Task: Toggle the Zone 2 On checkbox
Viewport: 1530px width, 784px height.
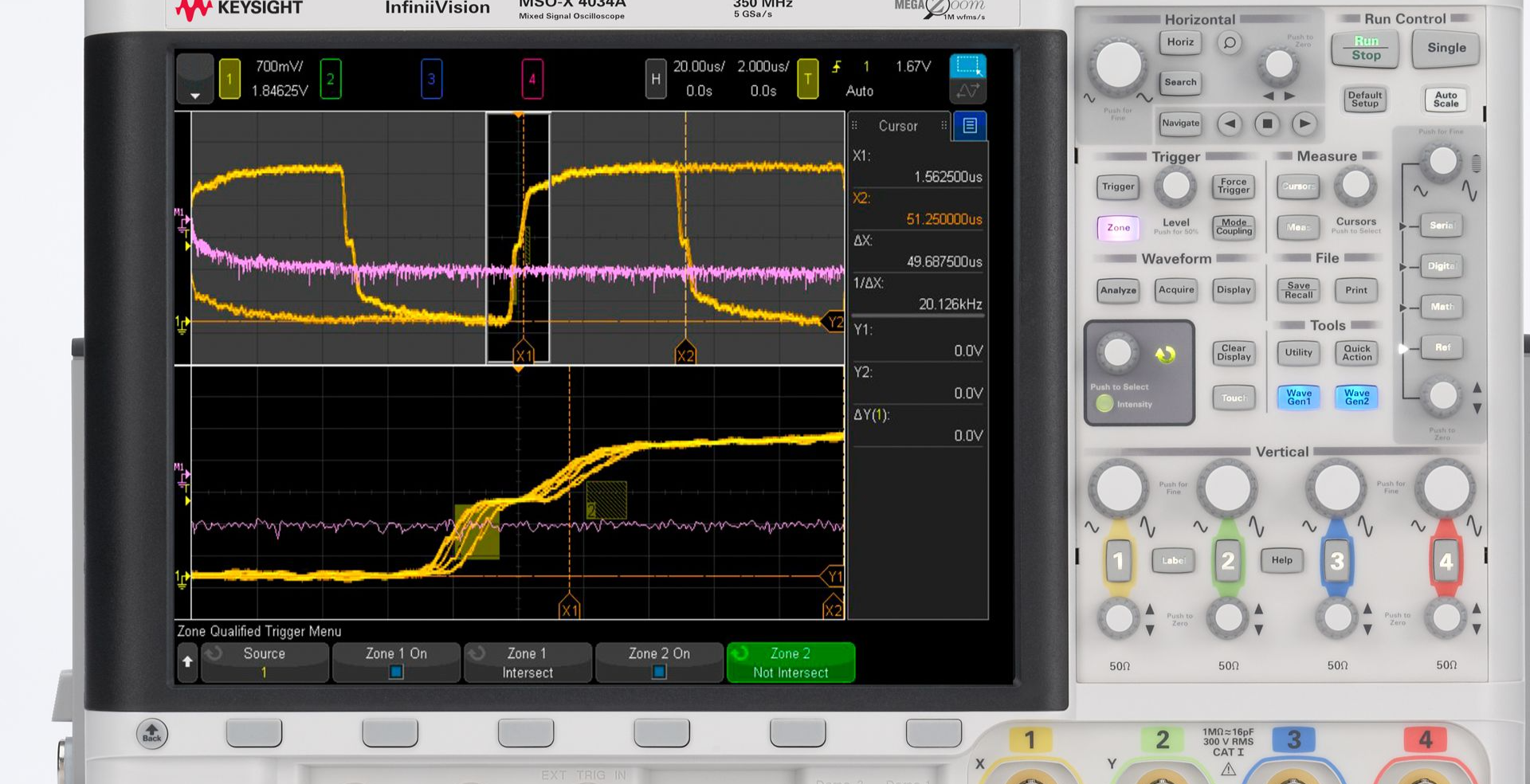Action: click(659, 672)
